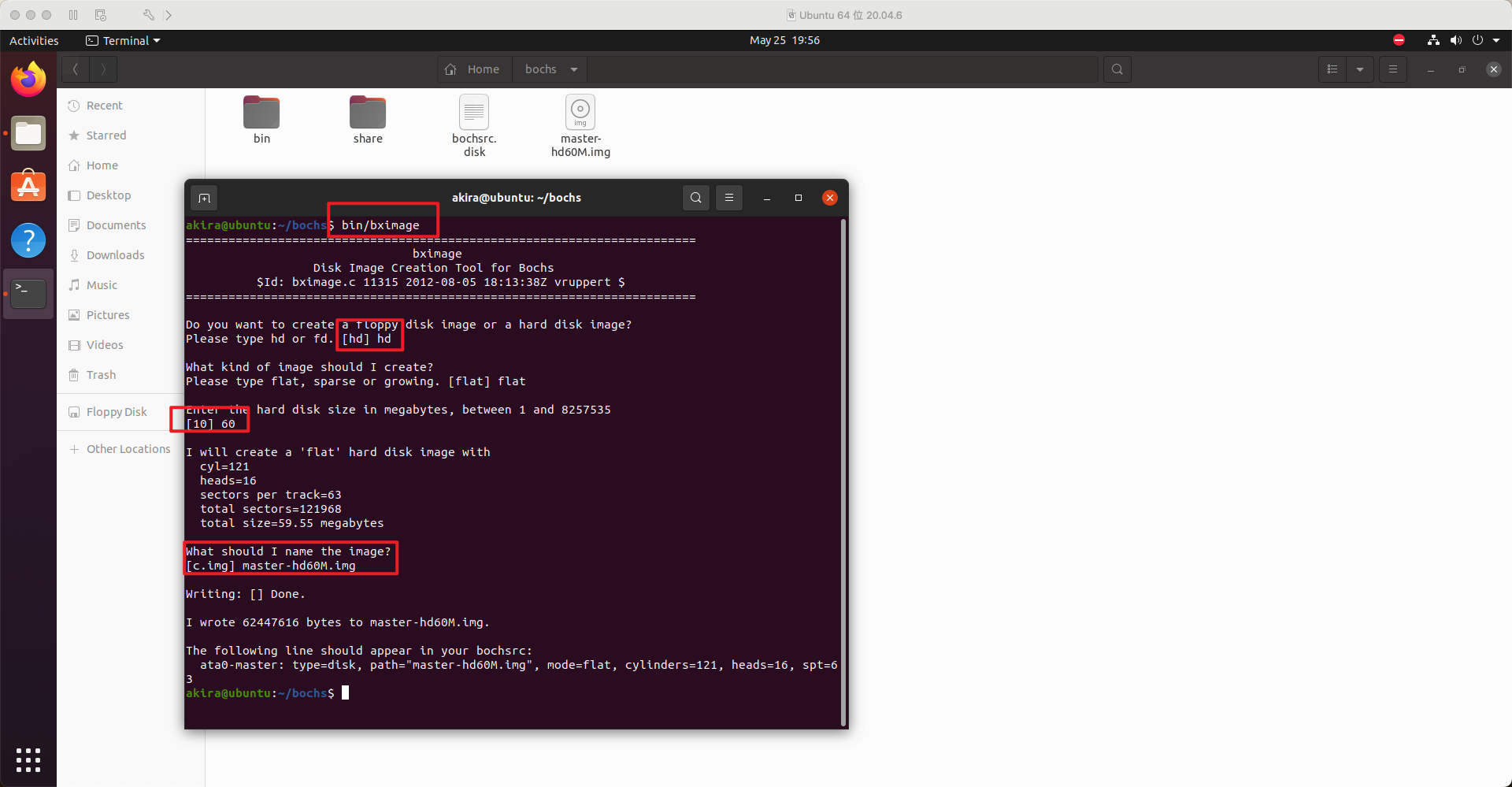This screenshot has width=1512, height=787.
Task: Open Activities overview
Action: coord(34,40)
